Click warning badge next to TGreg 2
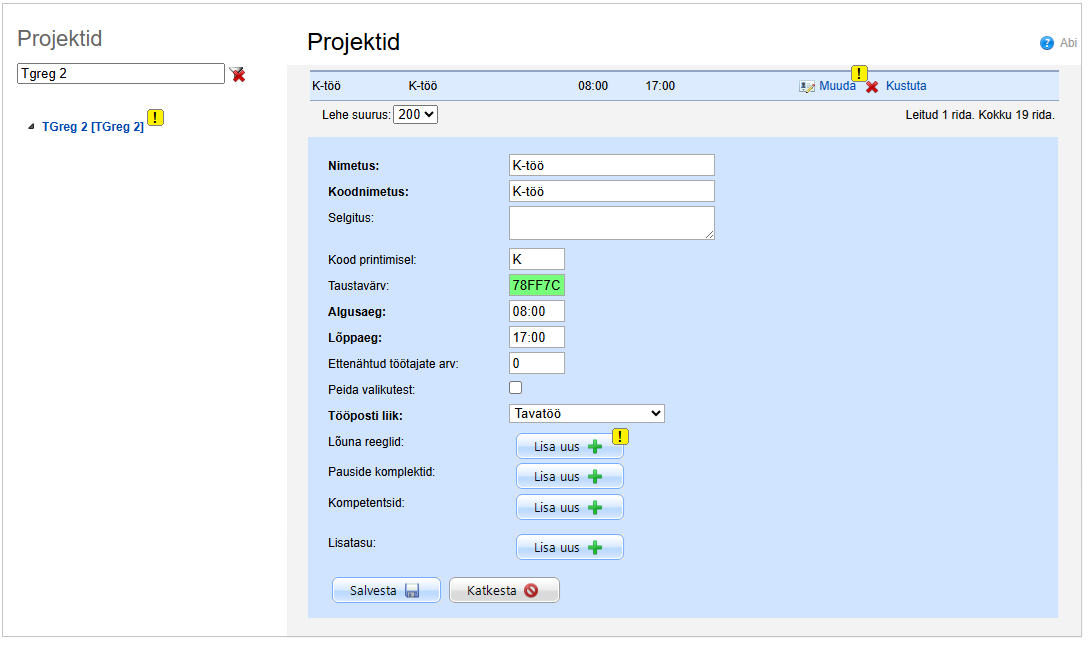The height and width of the screenshot is (645, 1089). 155,118
